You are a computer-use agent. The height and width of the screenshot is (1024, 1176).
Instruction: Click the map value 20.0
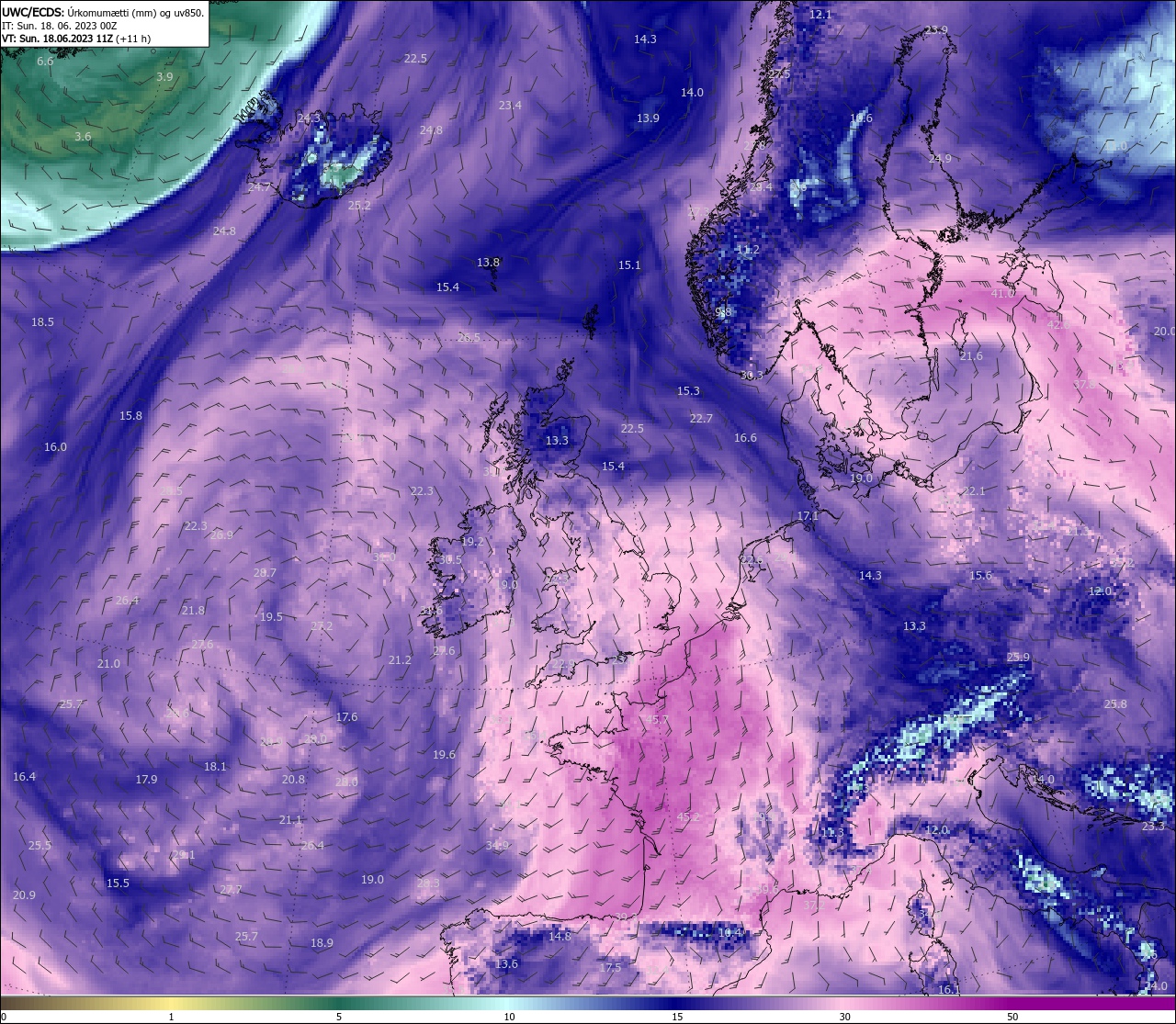[x=1164, y=332]
